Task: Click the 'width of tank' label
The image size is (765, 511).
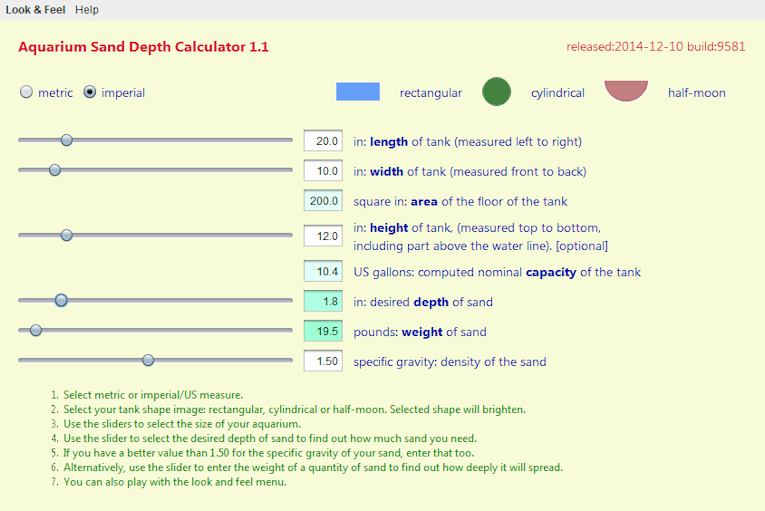Action: tap(470, 171)
